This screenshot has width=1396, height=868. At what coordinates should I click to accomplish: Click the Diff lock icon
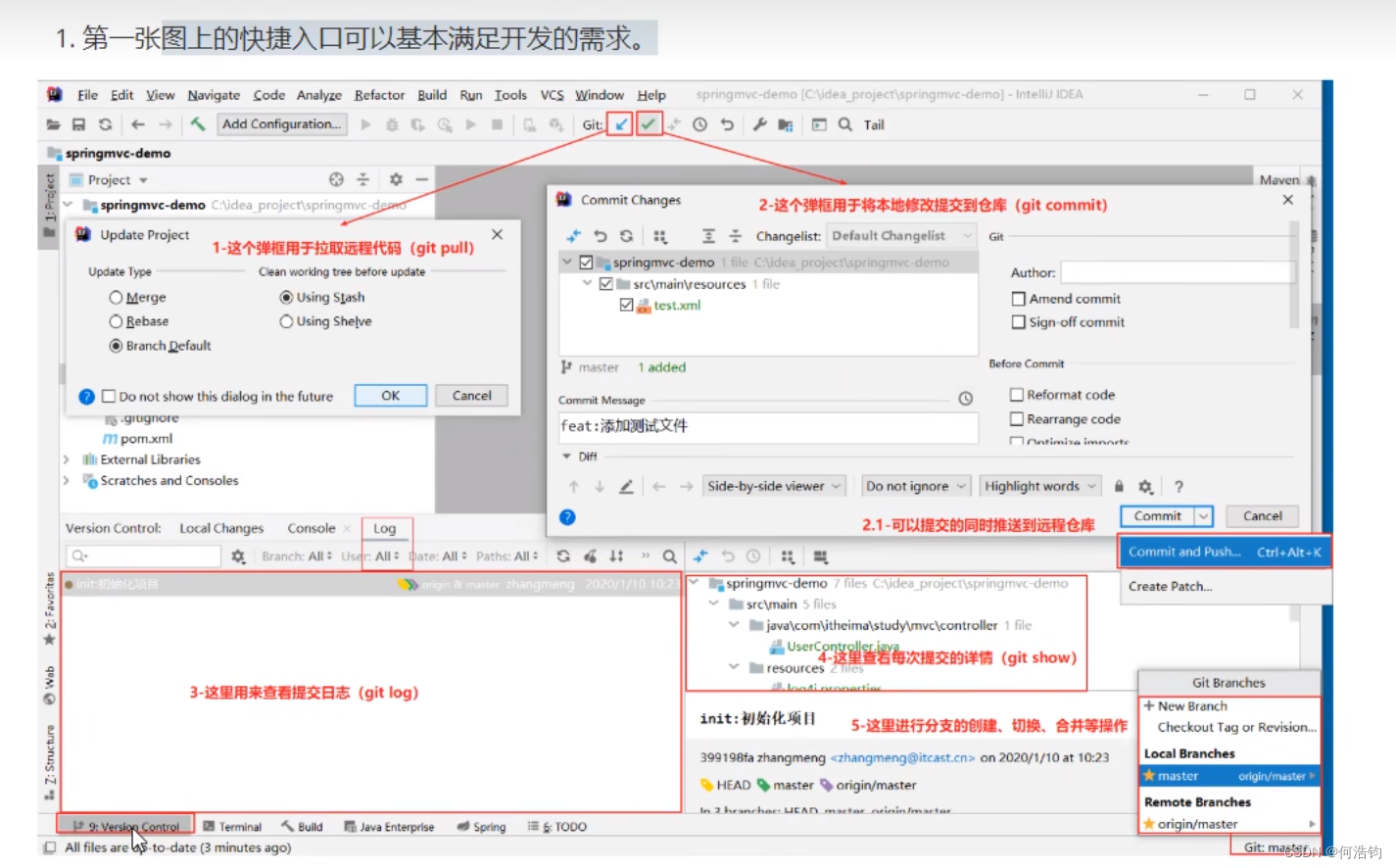pyautogui.click(x=1119, y=486)
